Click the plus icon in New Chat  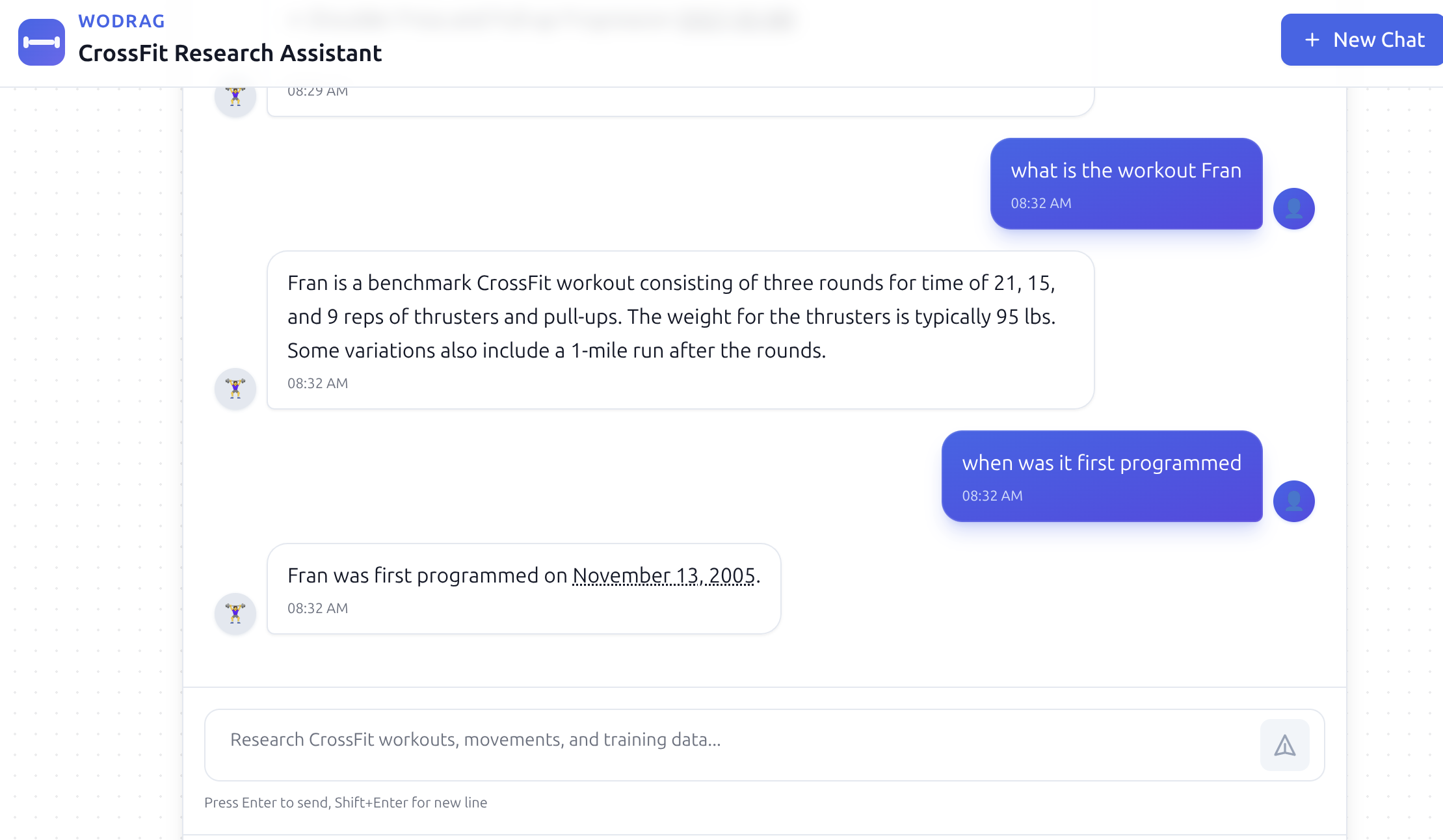tap(1312, 40)
